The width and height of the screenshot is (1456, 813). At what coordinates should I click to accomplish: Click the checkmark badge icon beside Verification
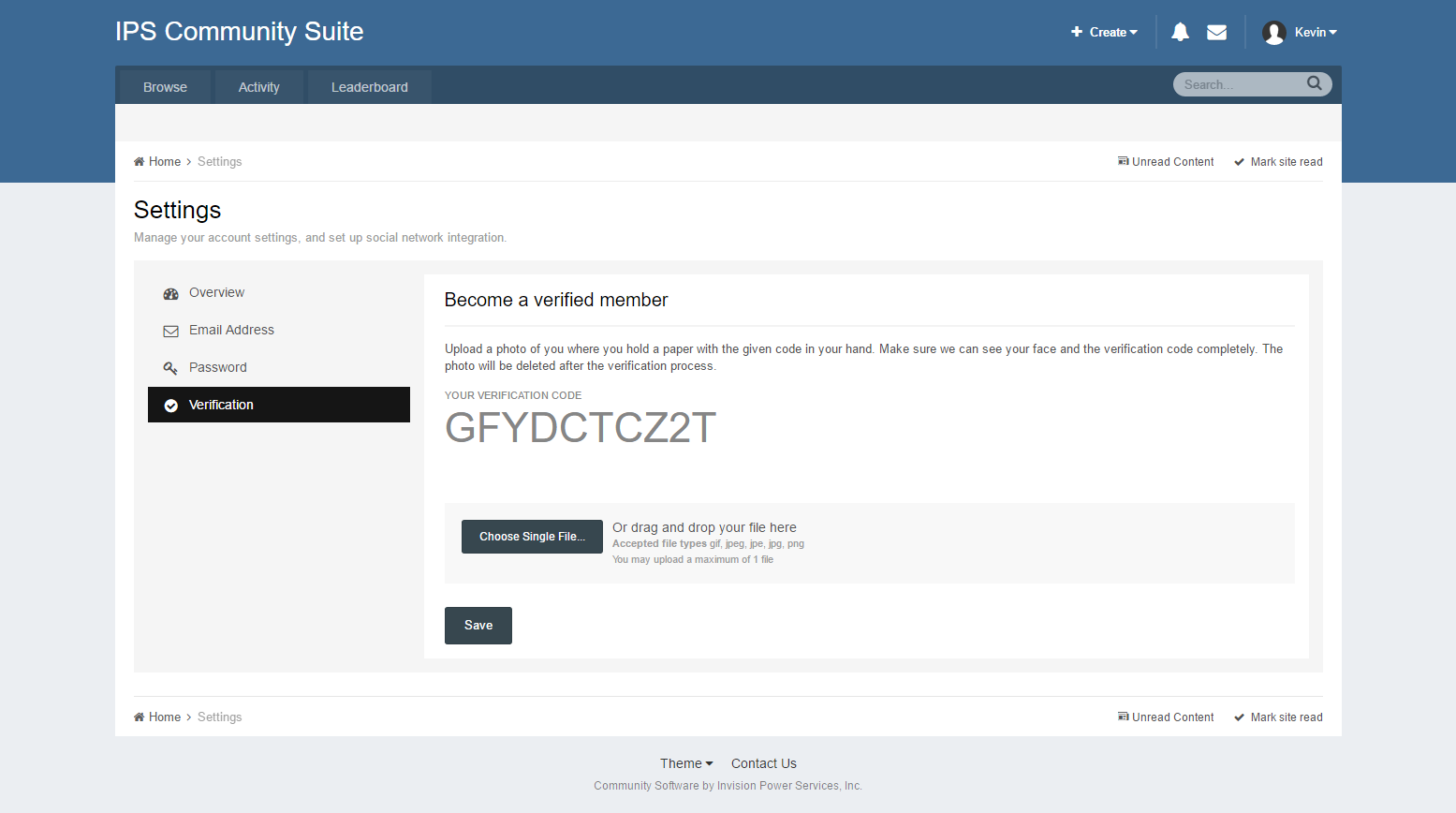click(170, 405)
